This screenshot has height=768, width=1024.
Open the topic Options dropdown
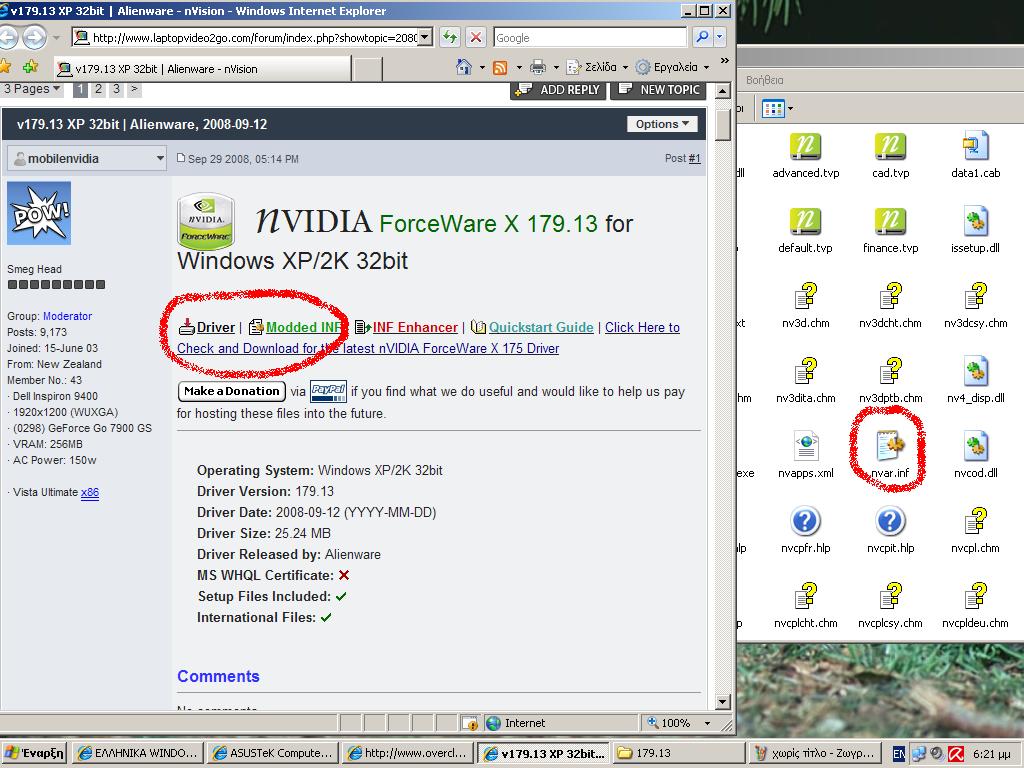[662, 124]
